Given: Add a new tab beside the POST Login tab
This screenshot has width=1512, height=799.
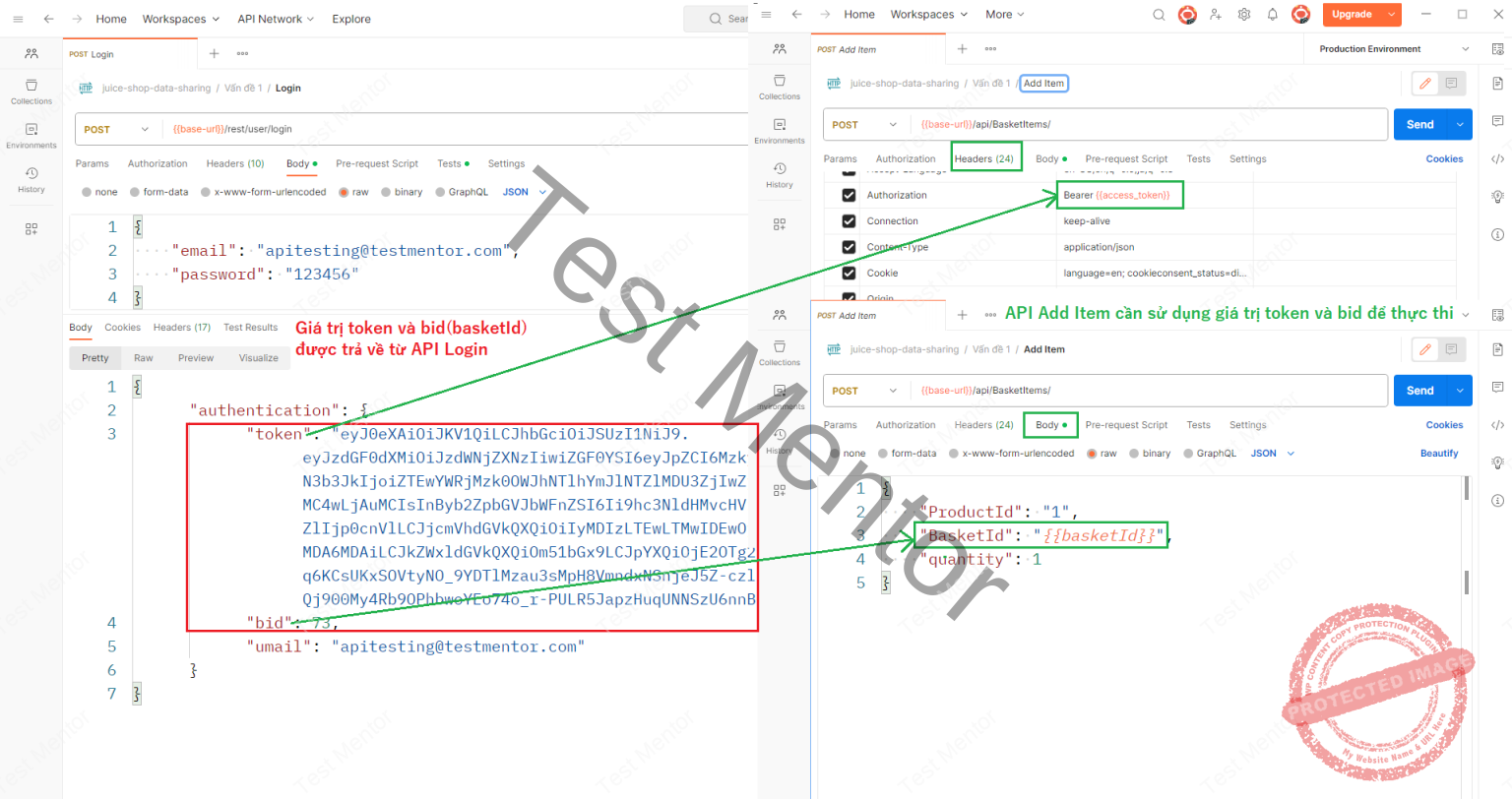Looking at the screenshot, I should point(214,53).
